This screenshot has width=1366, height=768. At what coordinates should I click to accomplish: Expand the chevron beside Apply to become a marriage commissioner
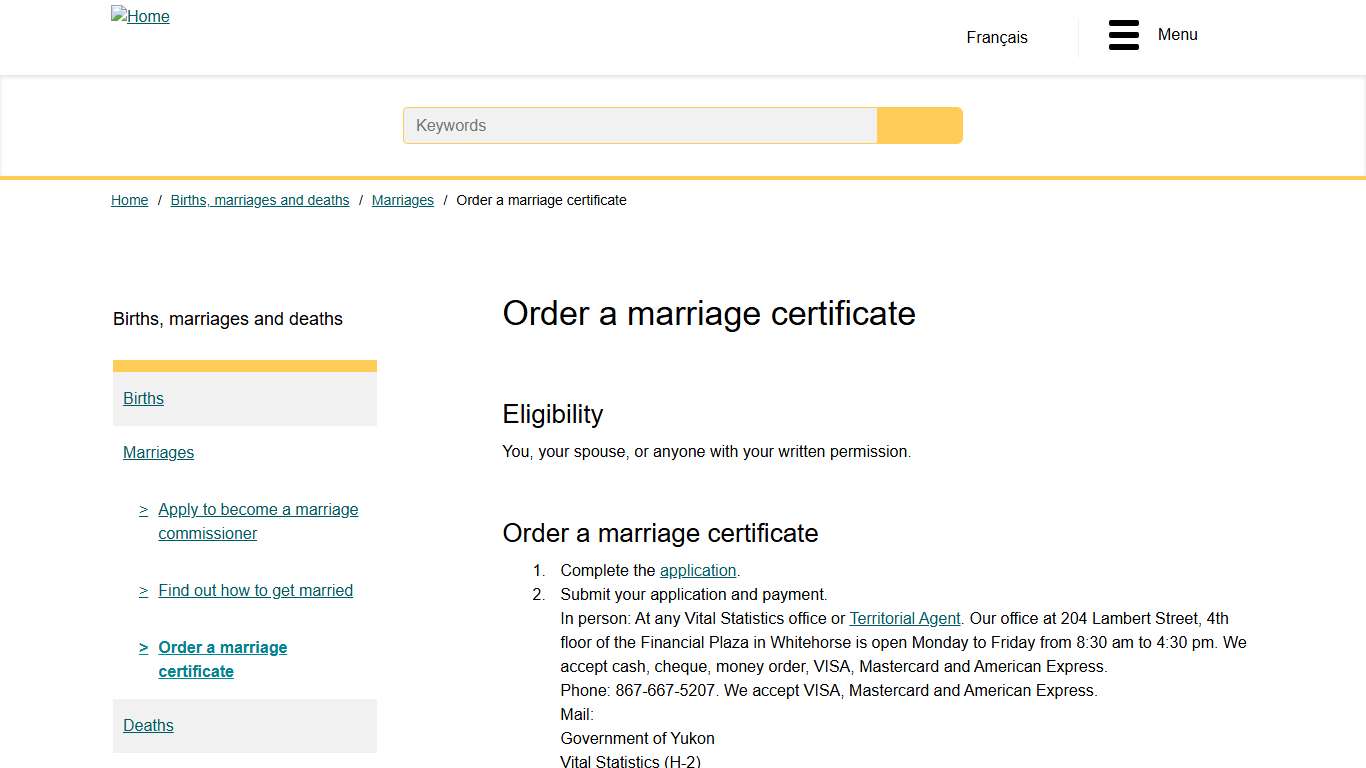click(142, 509)
